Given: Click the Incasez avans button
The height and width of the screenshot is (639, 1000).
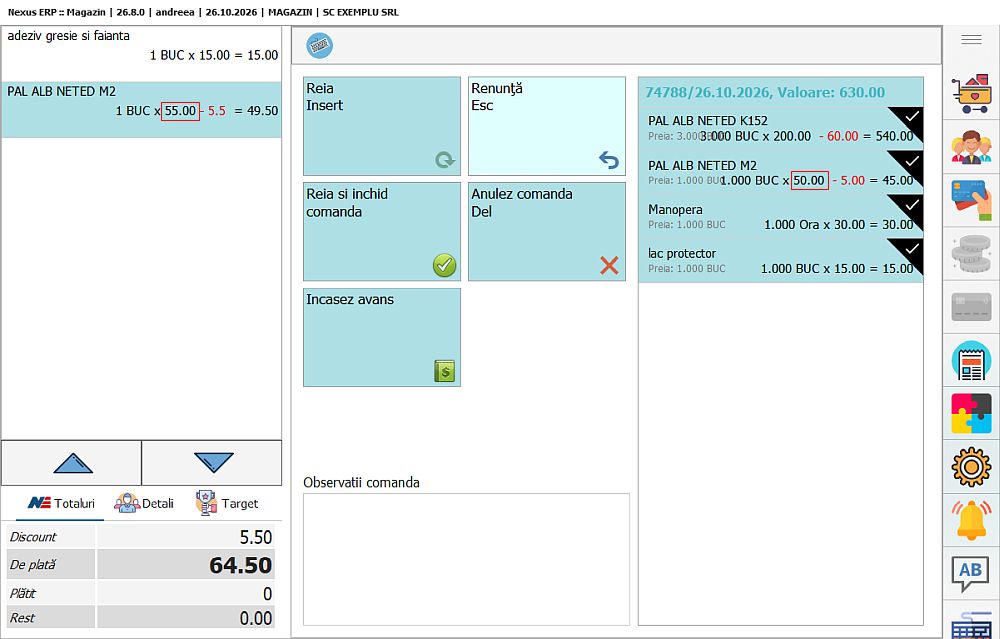Looking at the screenshot, I should click(381, 337).
